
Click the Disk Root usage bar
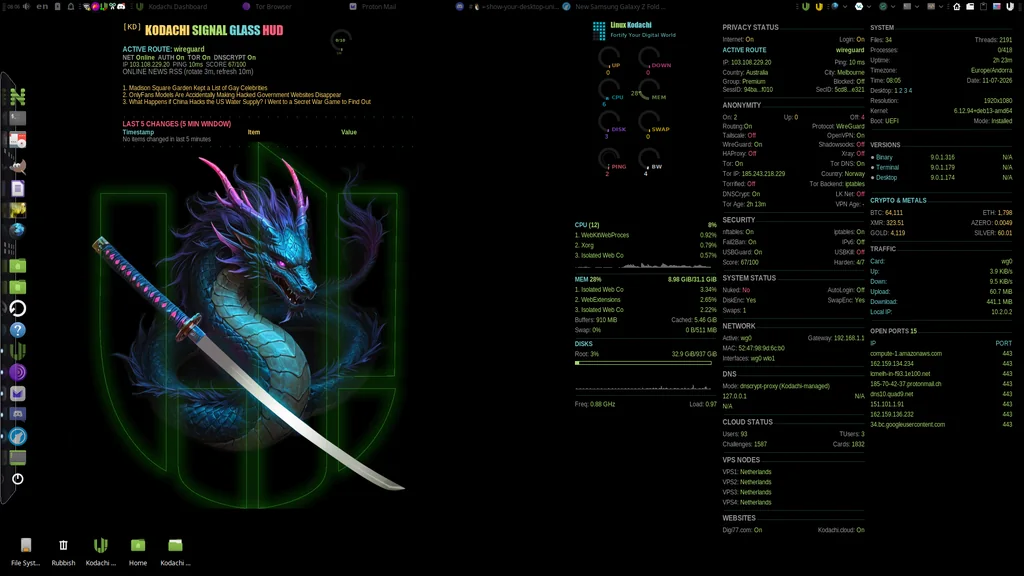(643, 362)
